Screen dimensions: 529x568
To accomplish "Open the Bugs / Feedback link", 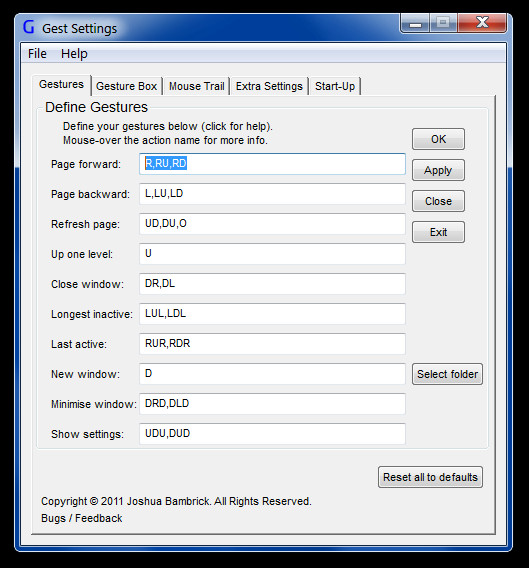I will (x=82, y=518).
